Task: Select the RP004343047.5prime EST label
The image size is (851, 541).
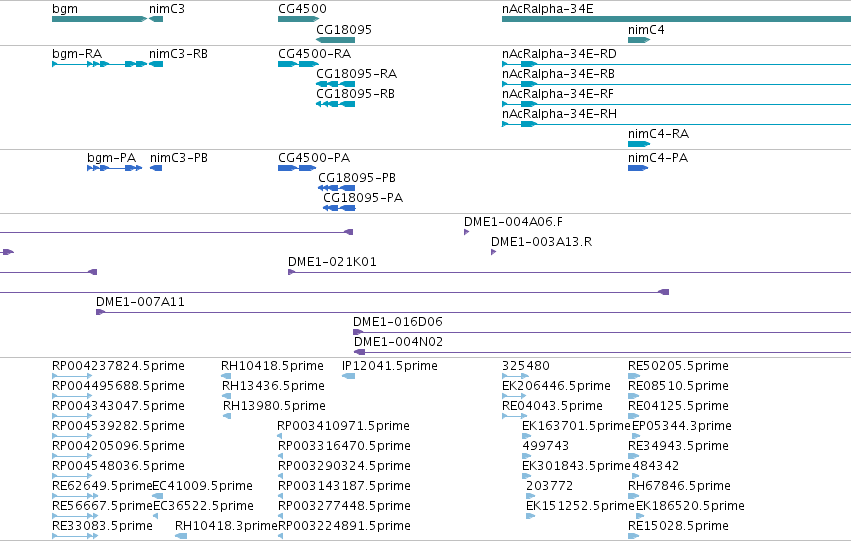Action: 118,406
